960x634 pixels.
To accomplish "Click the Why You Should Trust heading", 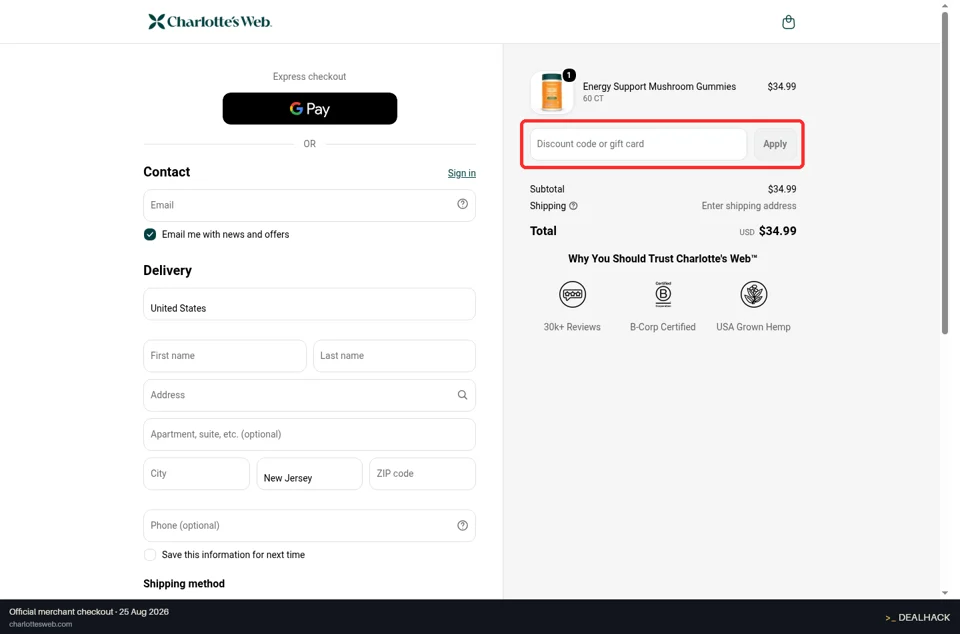I will click(x=662, y=258).
